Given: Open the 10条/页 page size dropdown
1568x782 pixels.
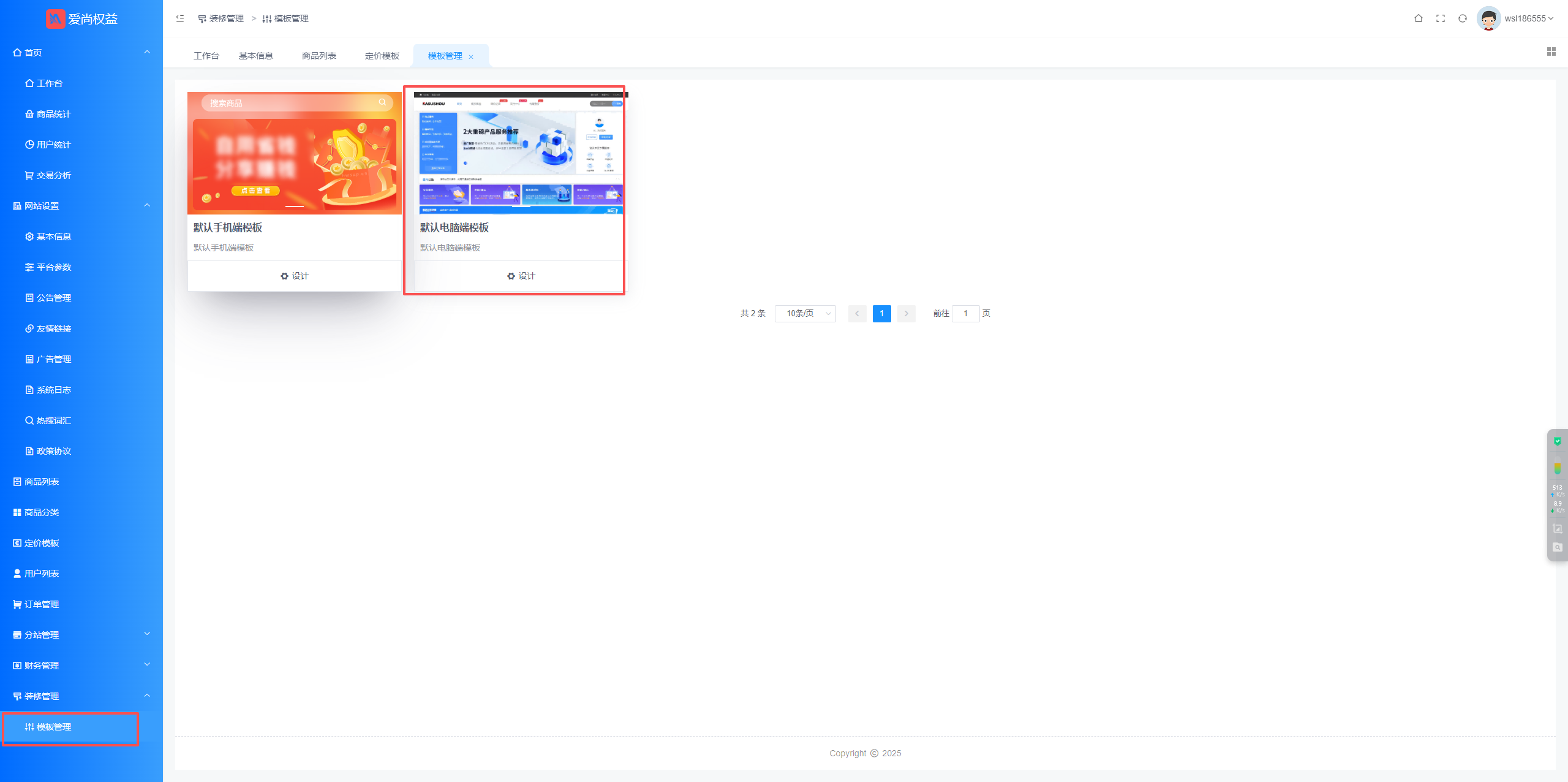Looking at the screenshot, I should tap(805, 314).
